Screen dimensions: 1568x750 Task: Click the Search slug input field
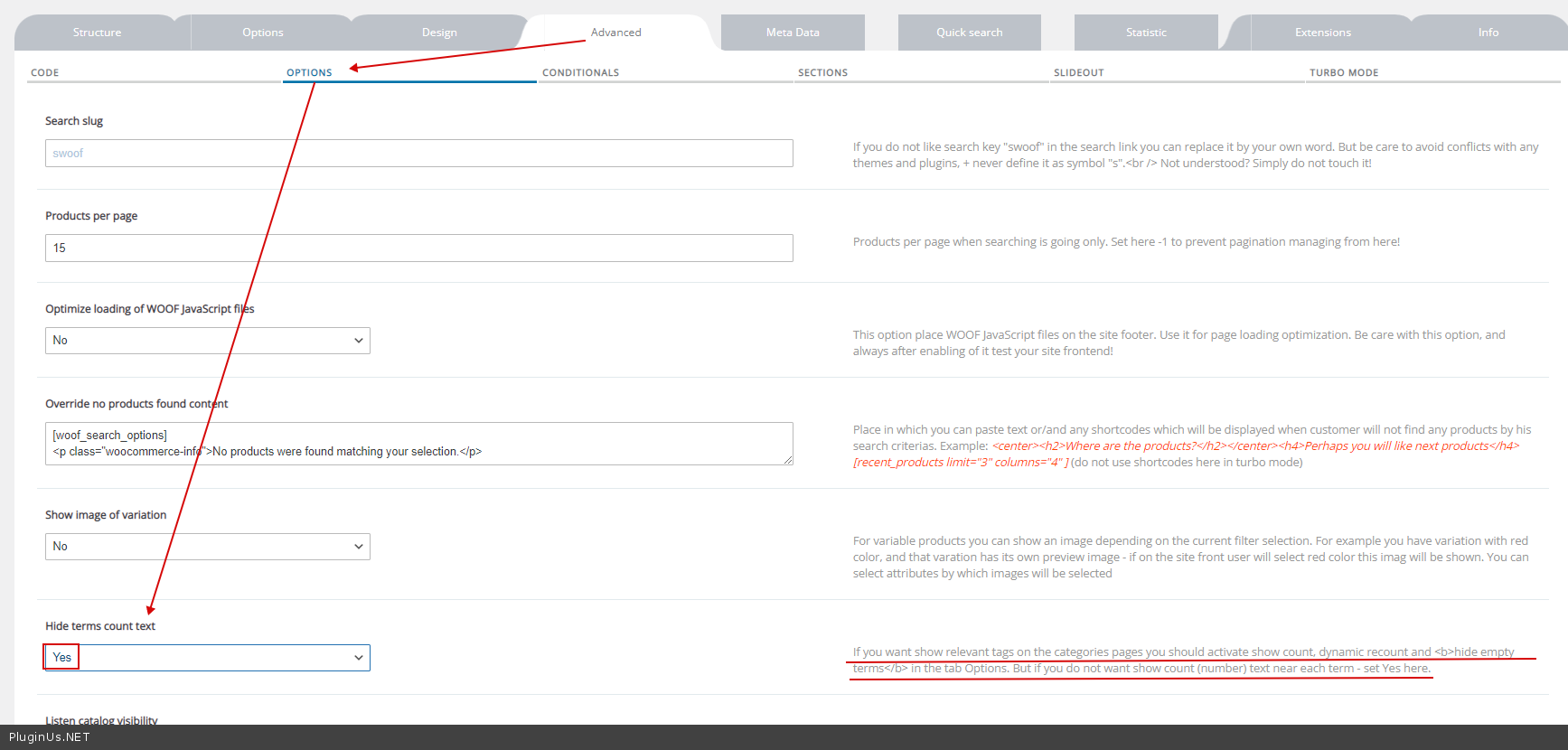(x=418, y=154)
